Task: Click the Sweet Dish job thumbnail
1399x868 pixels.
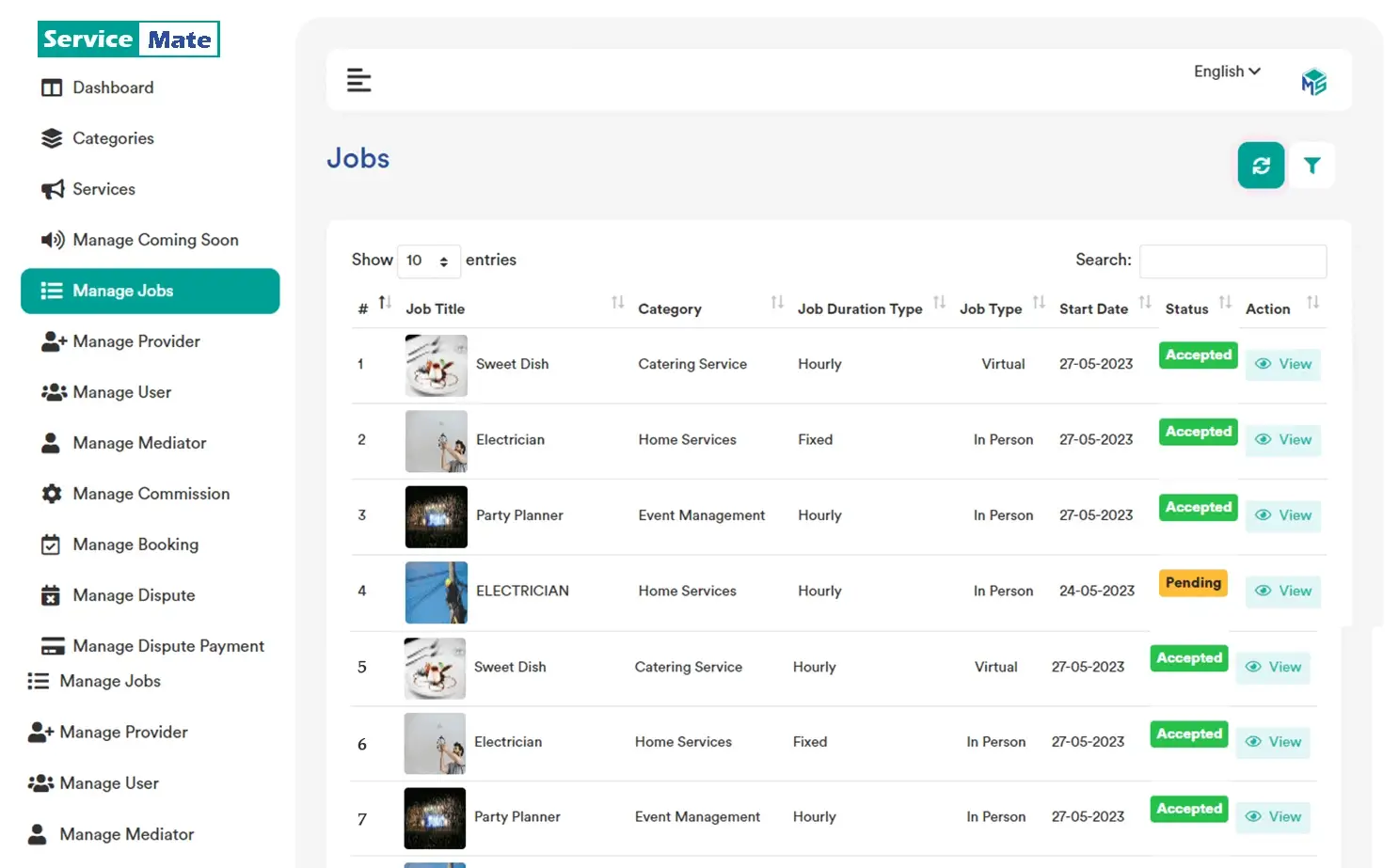Action: pyautogui.click(x=436, y=365)
